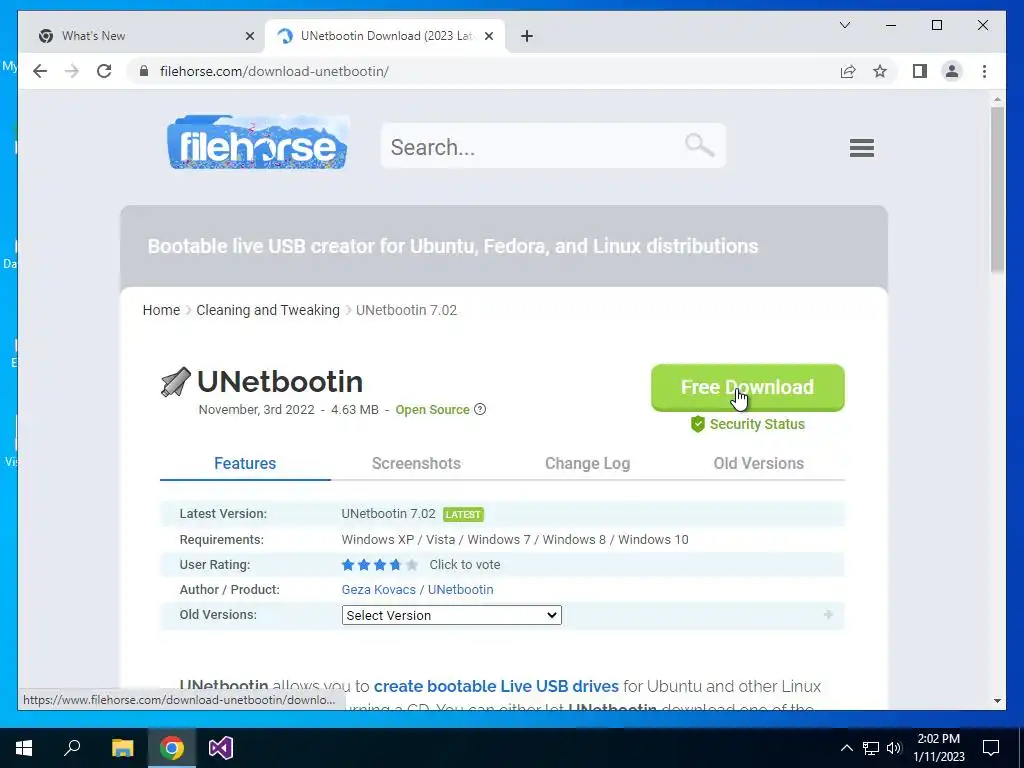1024x768 pixels.
Task: Open File Explorer from the taskbar
Action: tap(122, 748)
